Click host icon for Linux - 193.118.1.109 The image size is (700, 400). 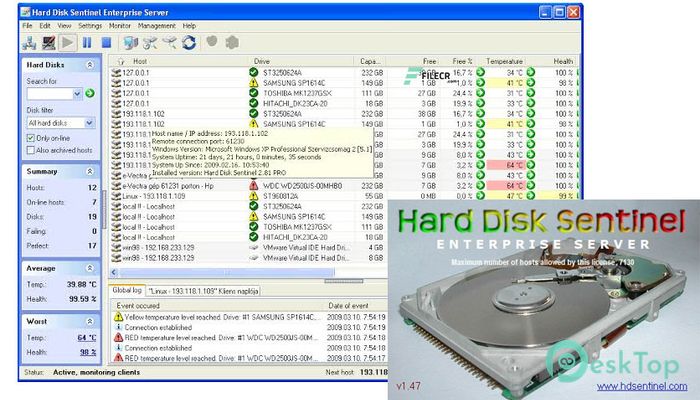(116, 196)
